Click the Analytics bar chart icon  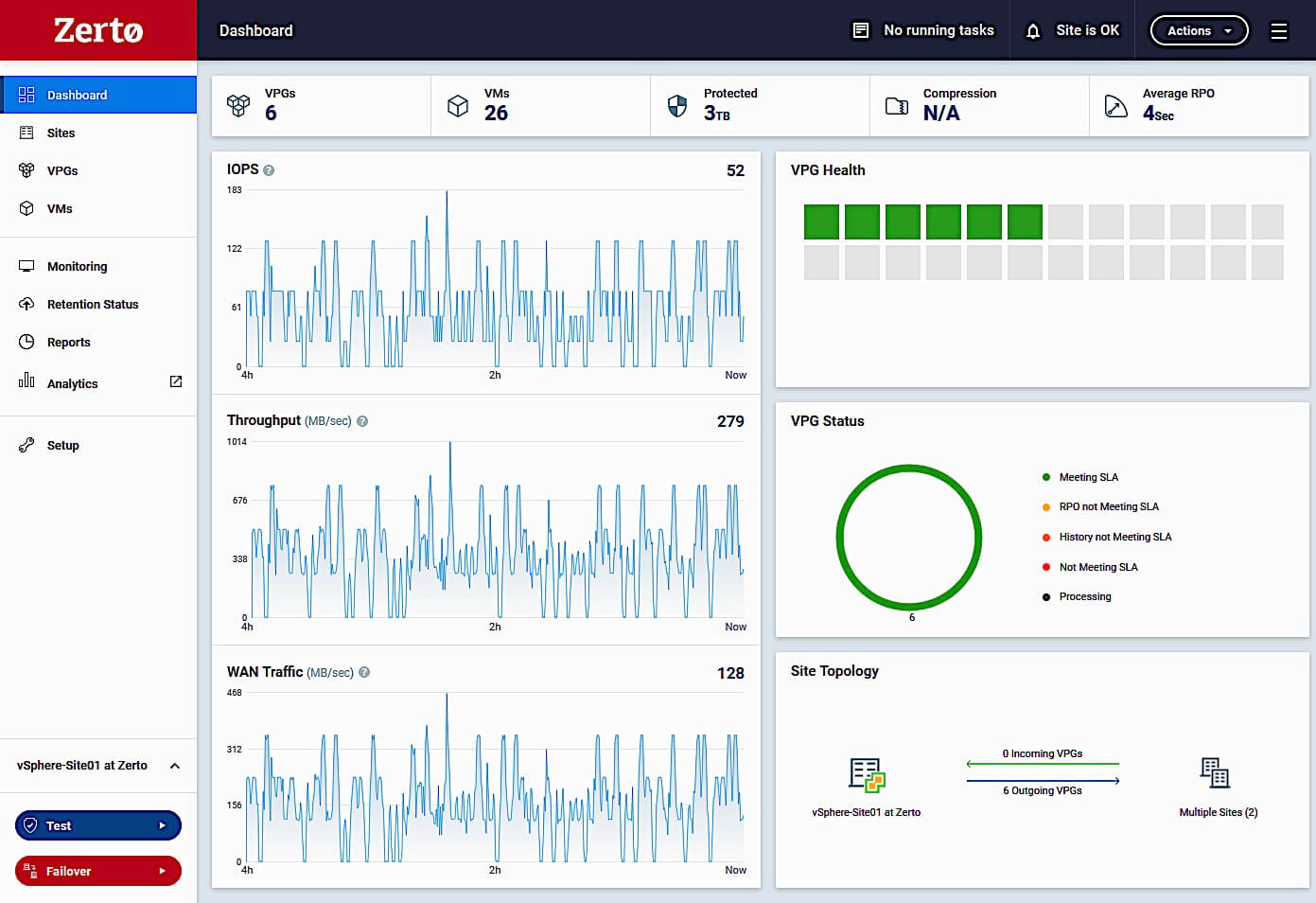[26, 381]
